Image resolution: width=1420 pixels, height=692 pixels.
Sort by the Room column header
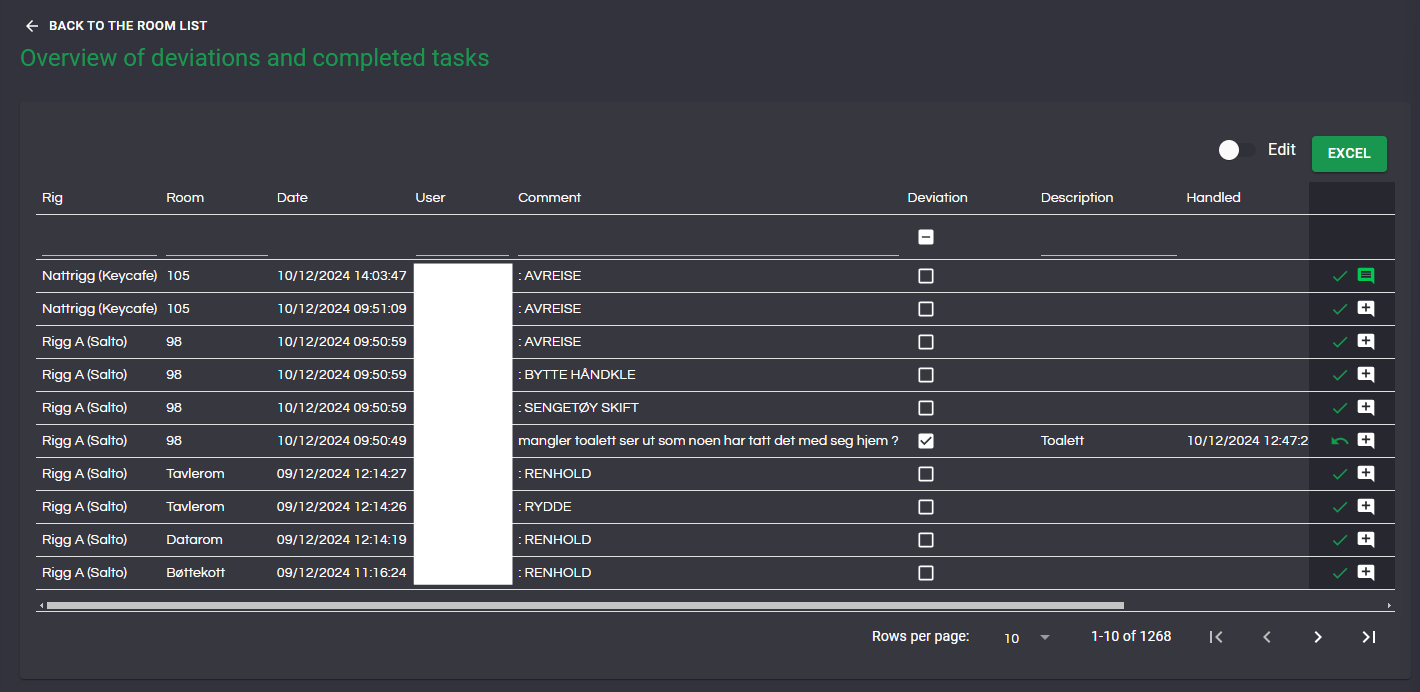coord(185,198)
